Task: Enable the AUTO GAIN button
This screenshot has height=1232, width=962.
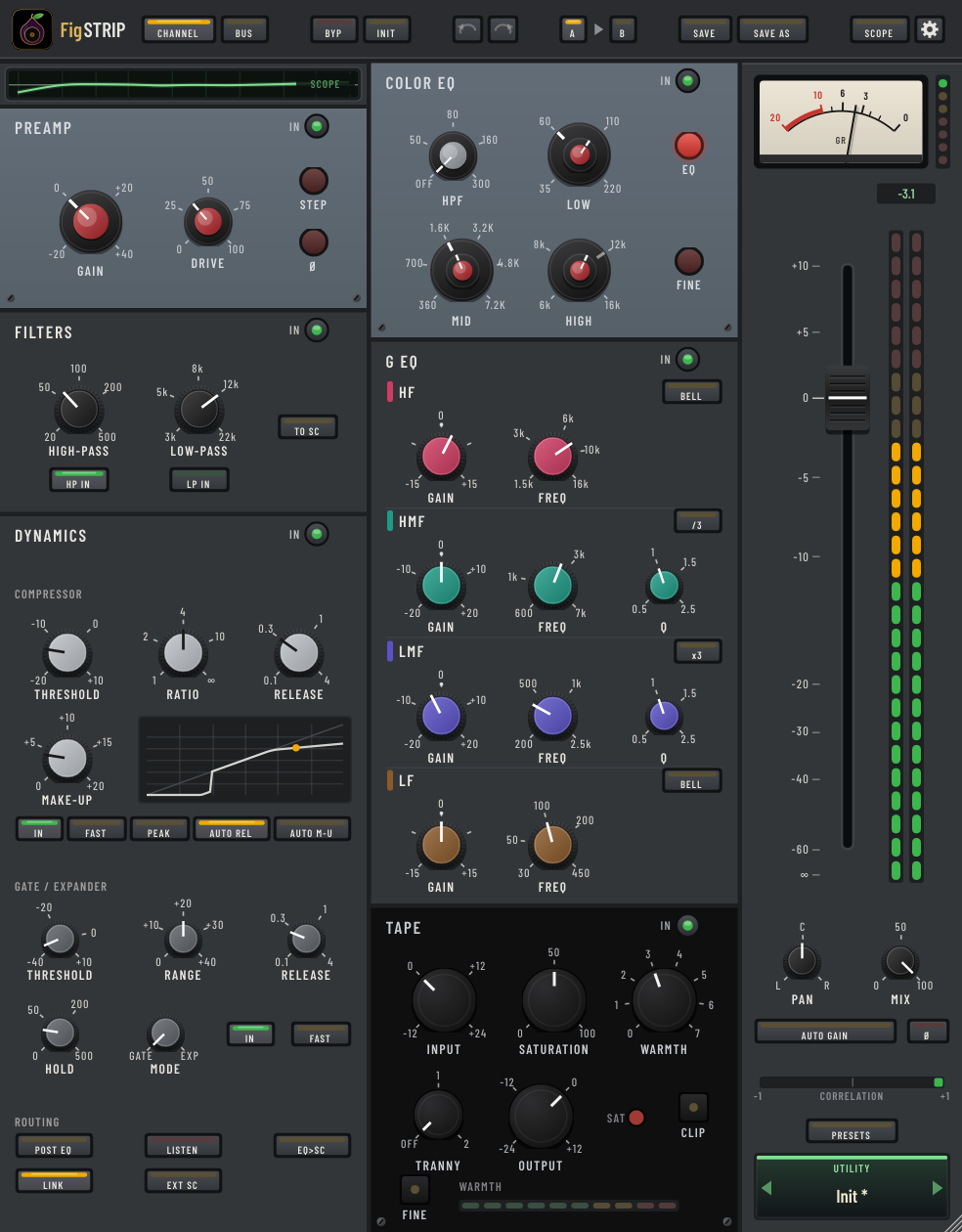Action: point(825,1032)
